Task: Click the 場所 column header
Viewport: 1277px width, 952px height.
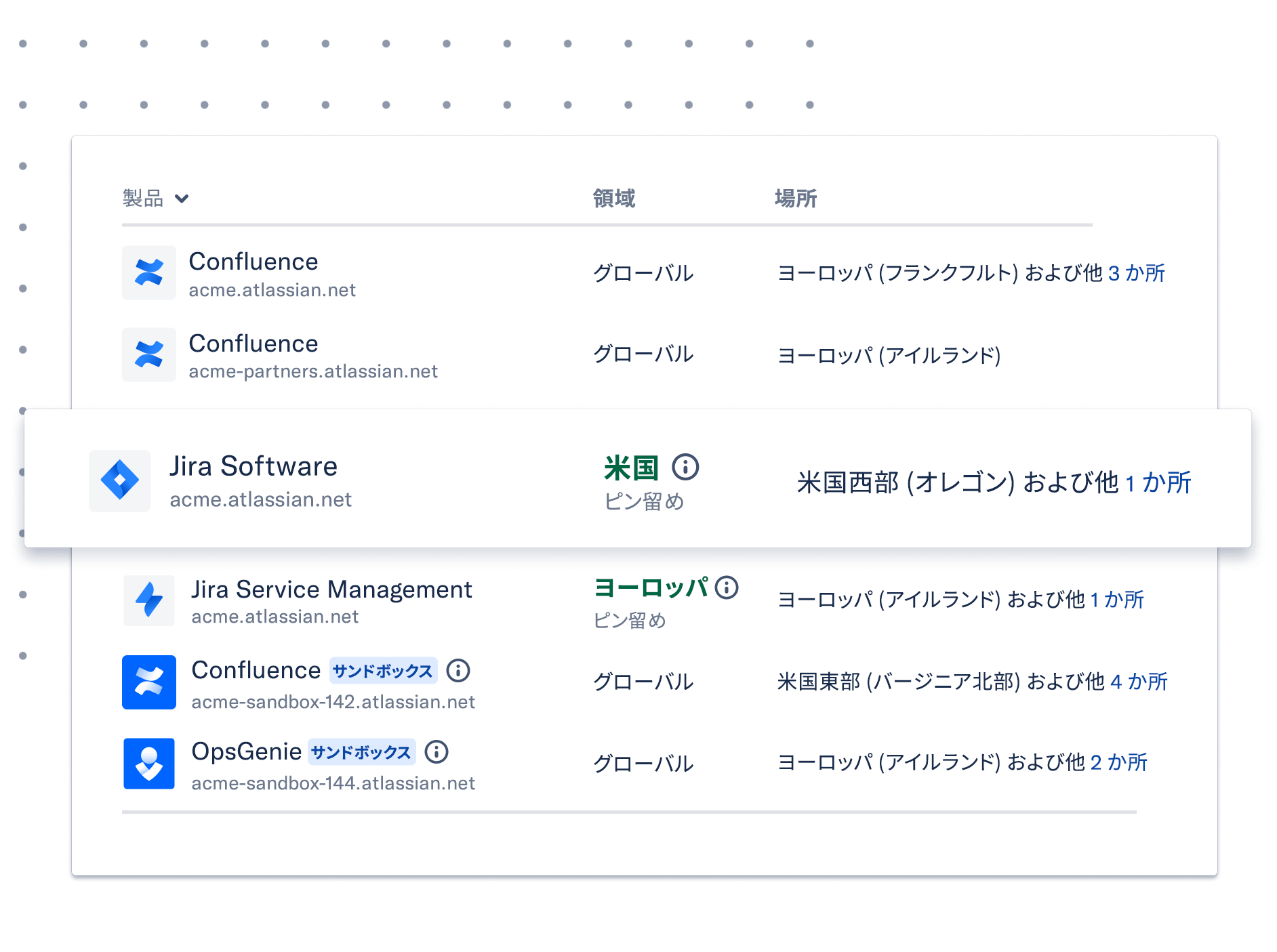Action: coord(796,199)
